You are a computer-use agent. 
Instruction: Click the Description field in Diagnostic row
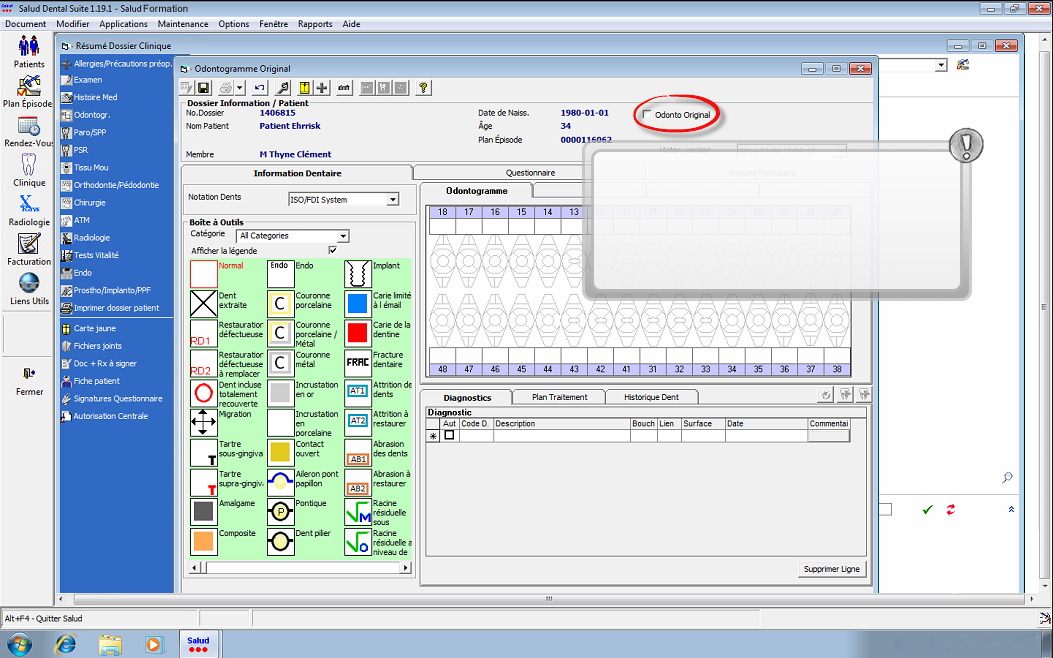click(561, 436)
